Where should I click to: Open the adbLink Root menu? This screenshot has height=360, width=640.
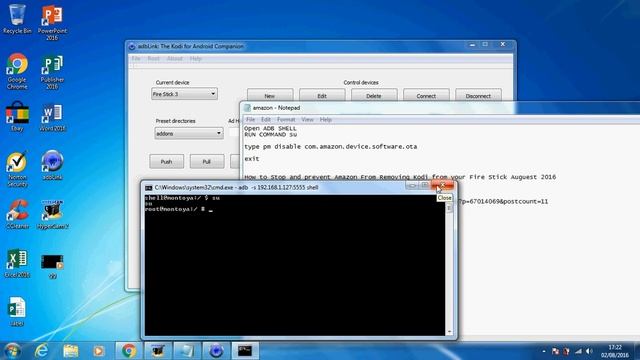(x=153, y=59)
